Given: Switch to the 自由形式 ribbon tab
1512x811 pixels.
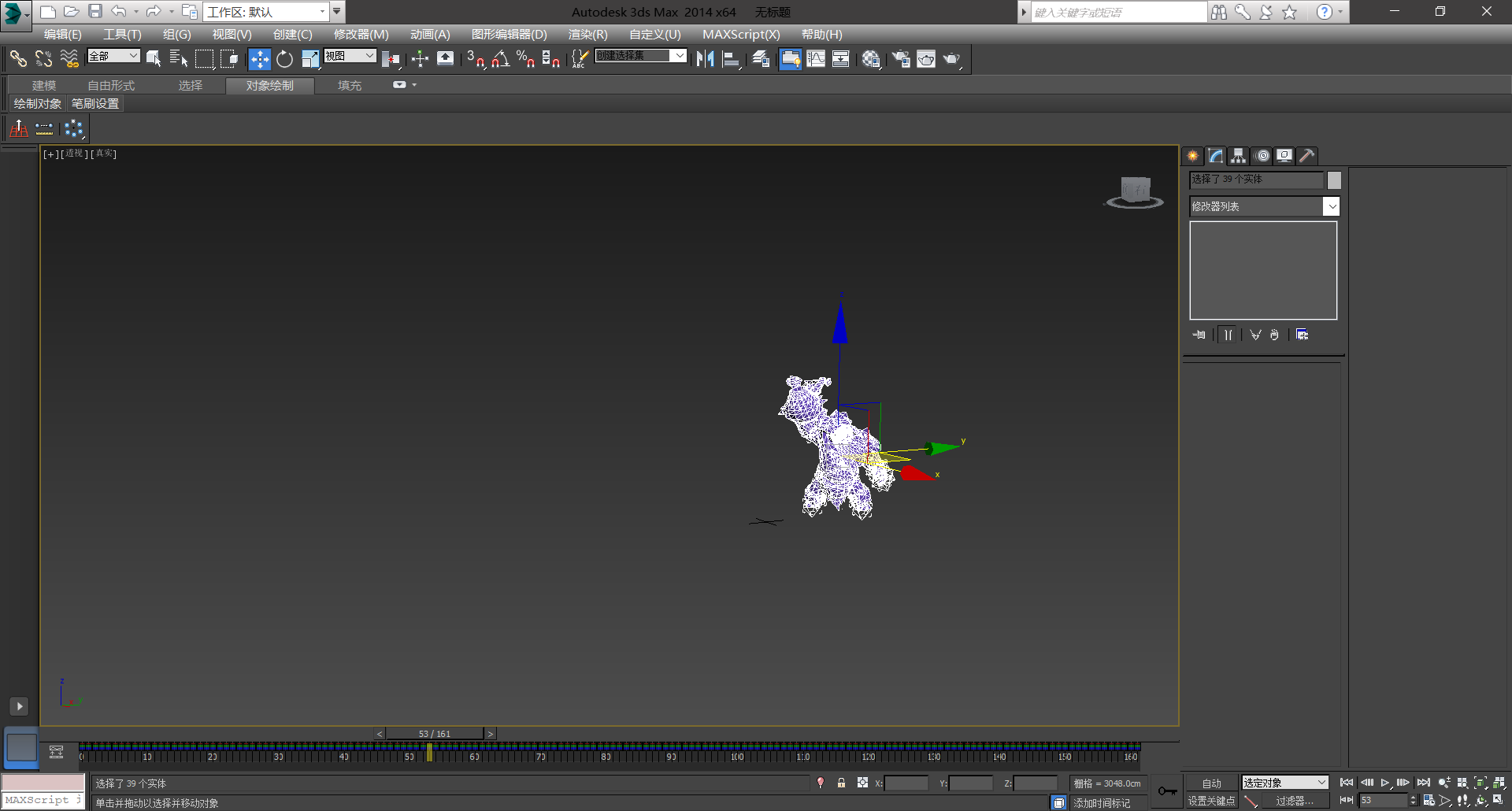Looking at the screenshot, I should 111,85.
